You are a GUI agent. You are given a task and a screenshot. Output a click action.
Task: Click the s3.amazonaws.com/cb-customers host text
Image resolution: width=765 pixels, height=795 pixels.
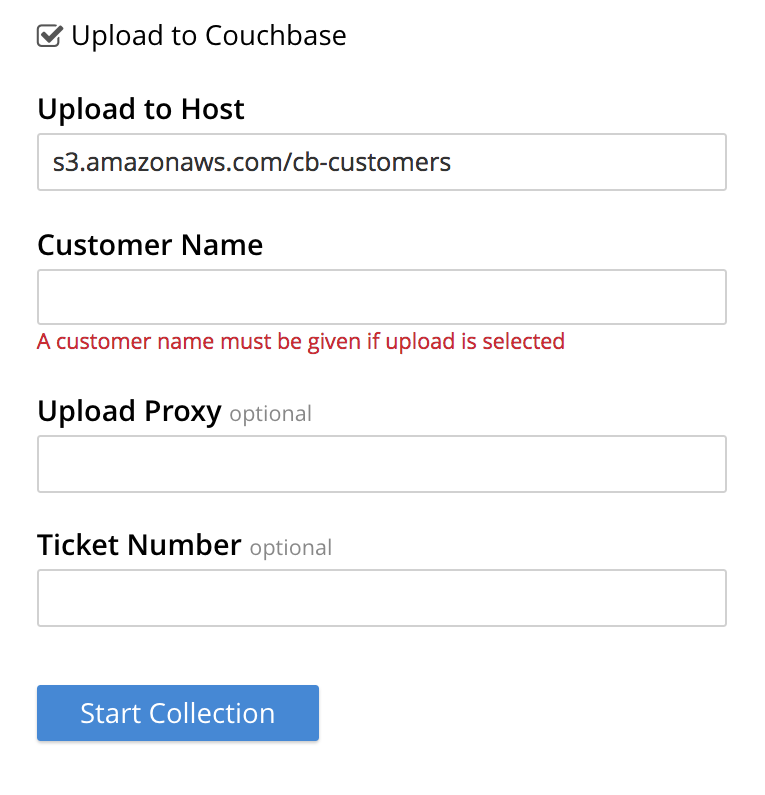coord(252,162)
